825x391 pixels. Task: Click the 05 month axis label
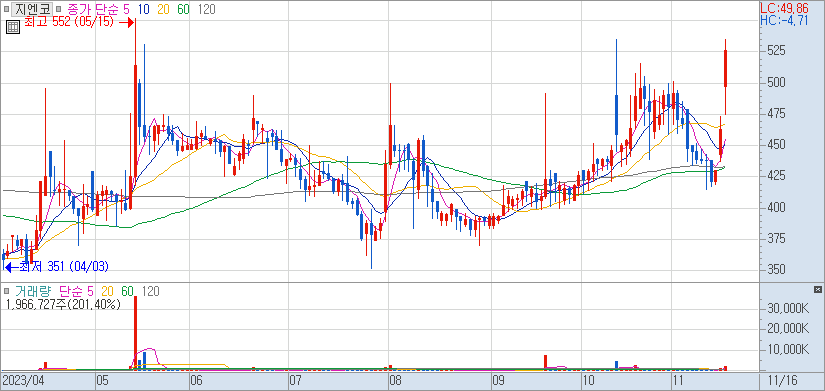point(103,380)
